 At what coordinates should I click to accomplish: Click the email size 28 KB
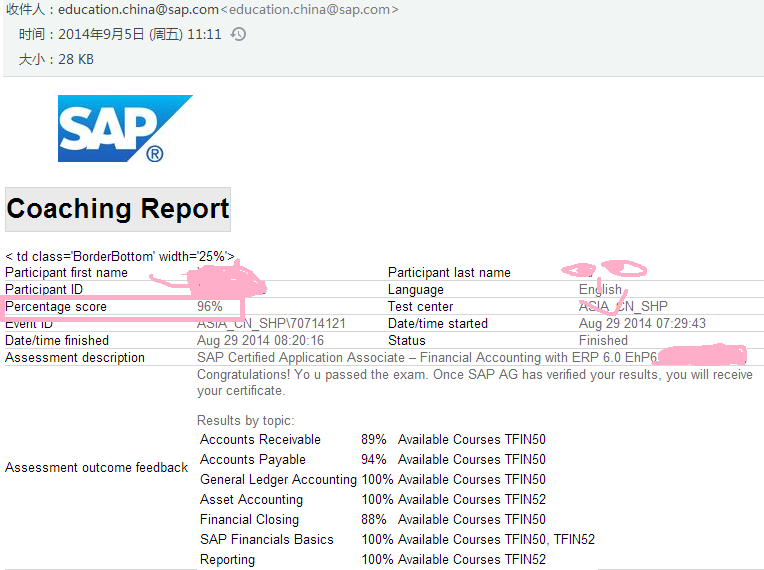[76, 59]
